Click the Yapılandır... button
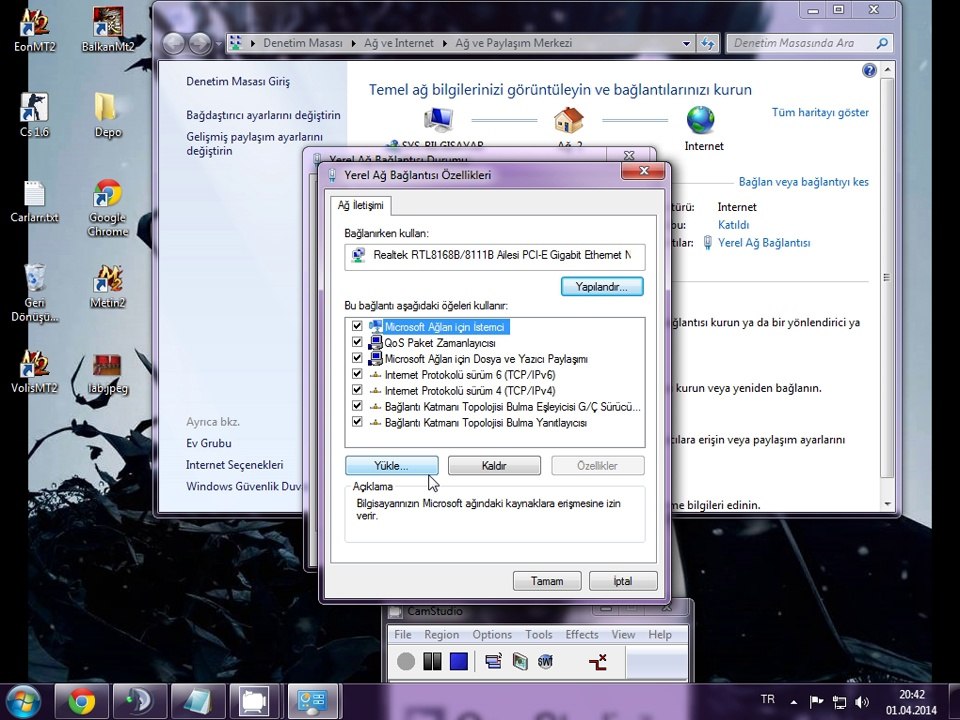Image resolution: width=960 pixels, height=720 pixels. pos(602,287)
